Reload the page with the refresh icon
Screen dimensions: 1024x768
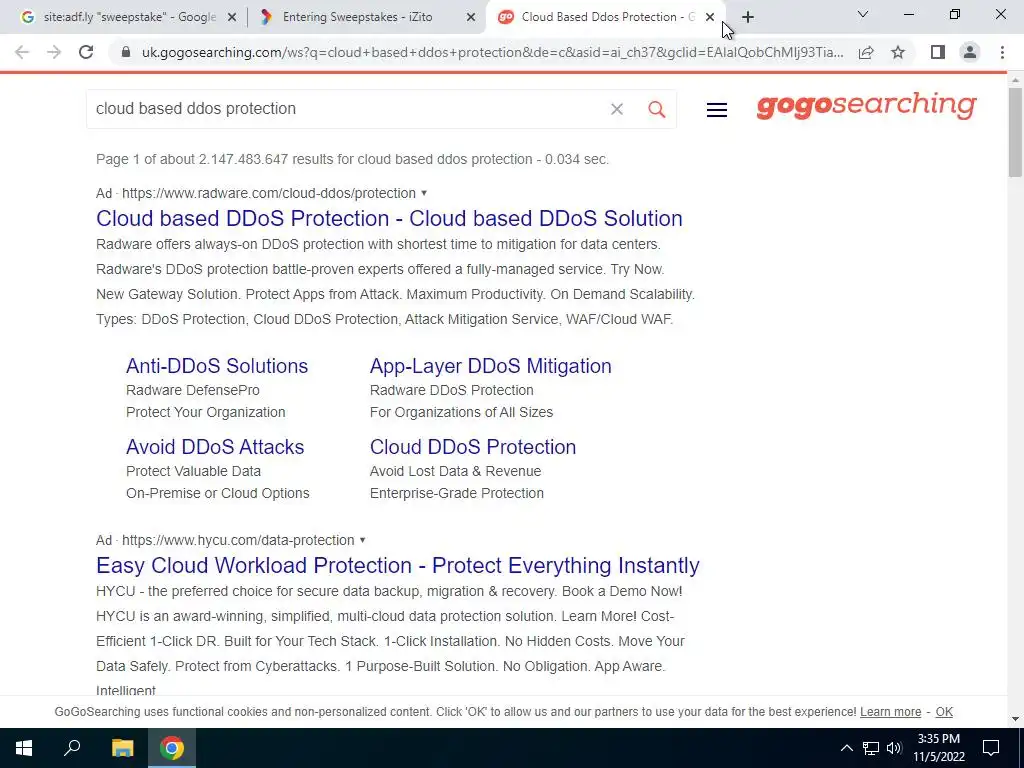coord(86,52)
